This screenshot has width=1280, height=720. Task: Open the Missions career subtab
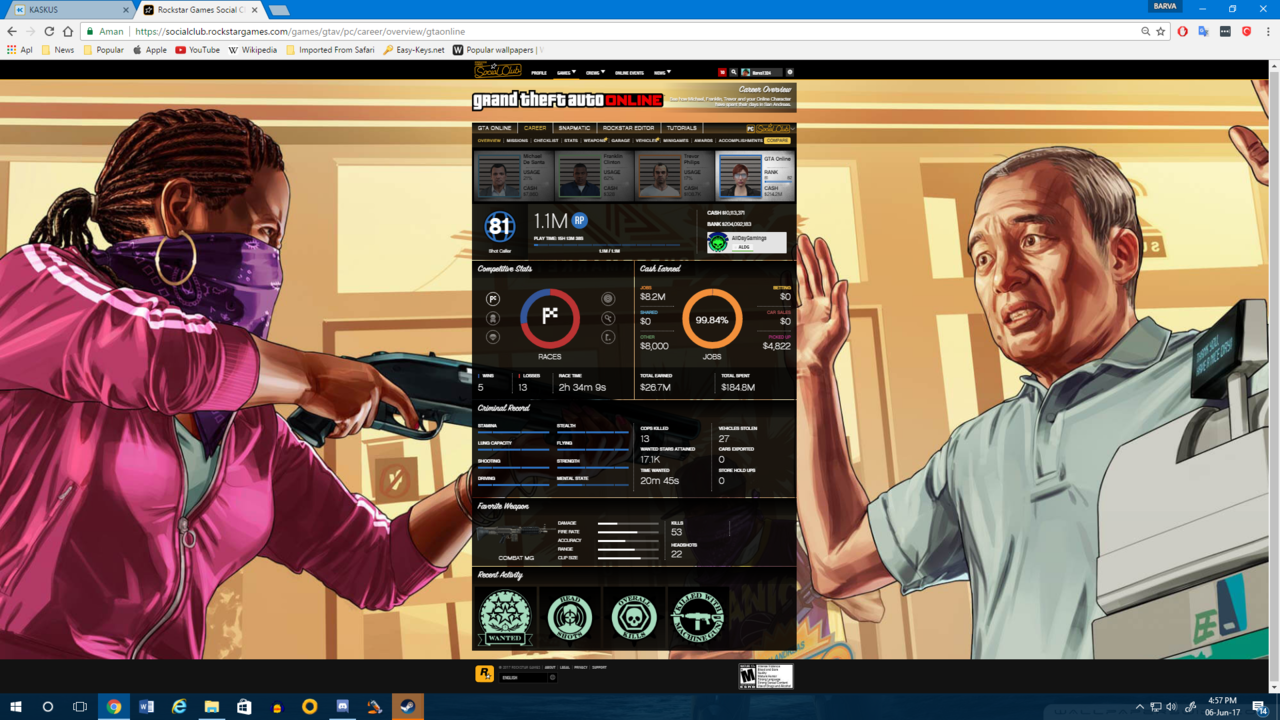point(517,141)
